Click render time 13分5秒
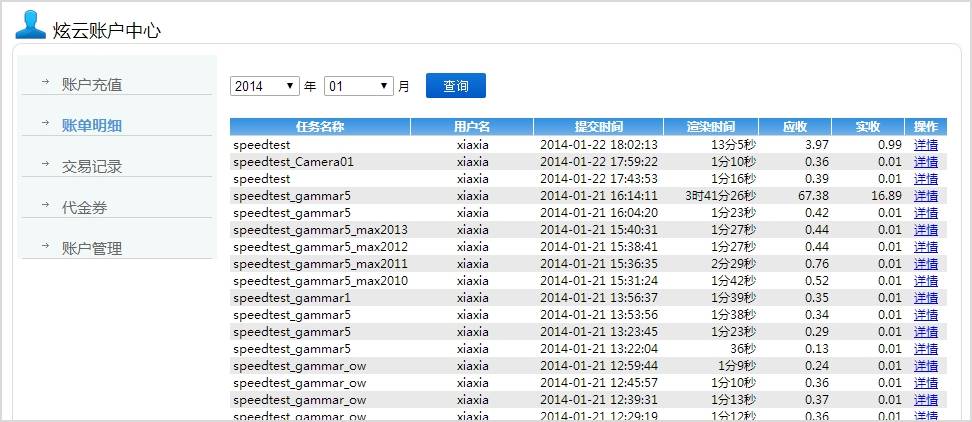 [x=733, y=145]
